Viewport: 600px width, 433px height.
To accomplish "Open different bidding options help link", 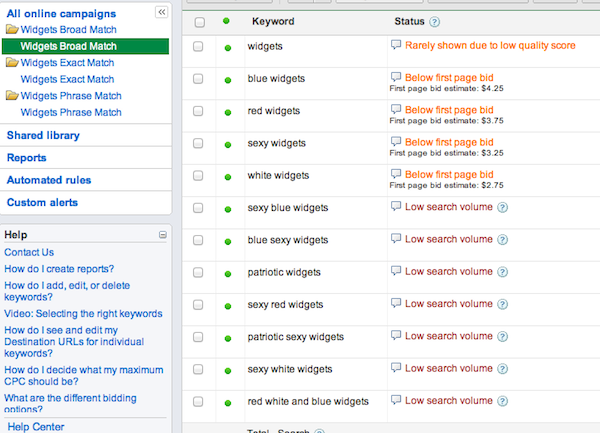I will 70,403.
